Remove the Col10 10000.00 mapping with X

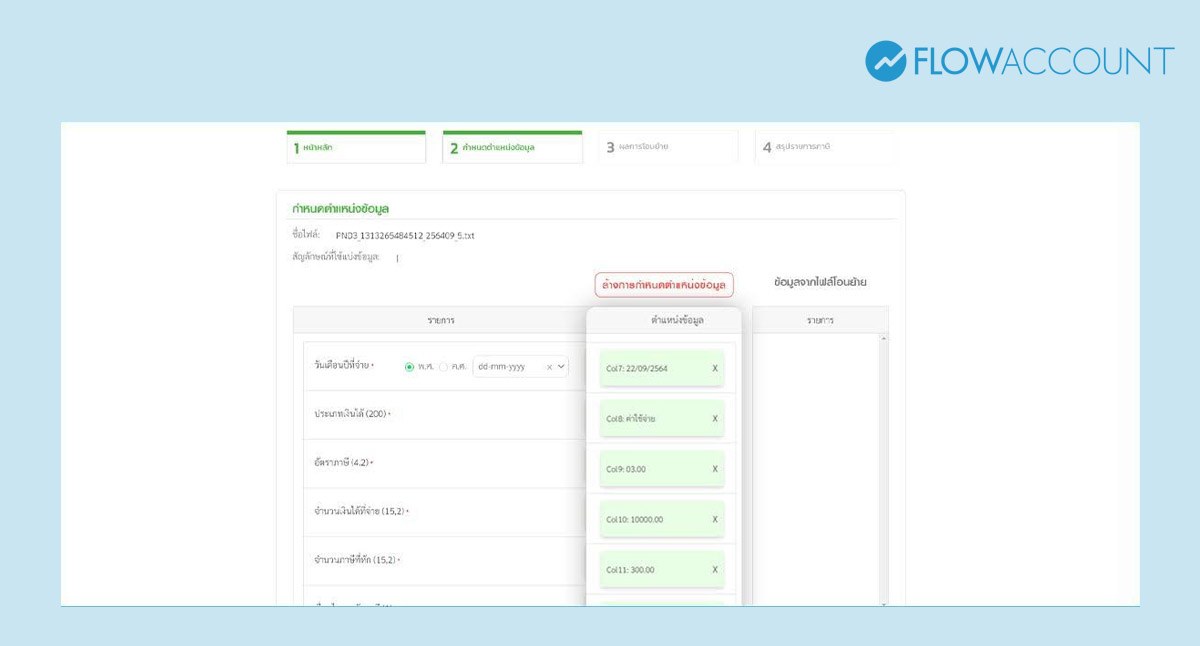(x=714, y=519)
